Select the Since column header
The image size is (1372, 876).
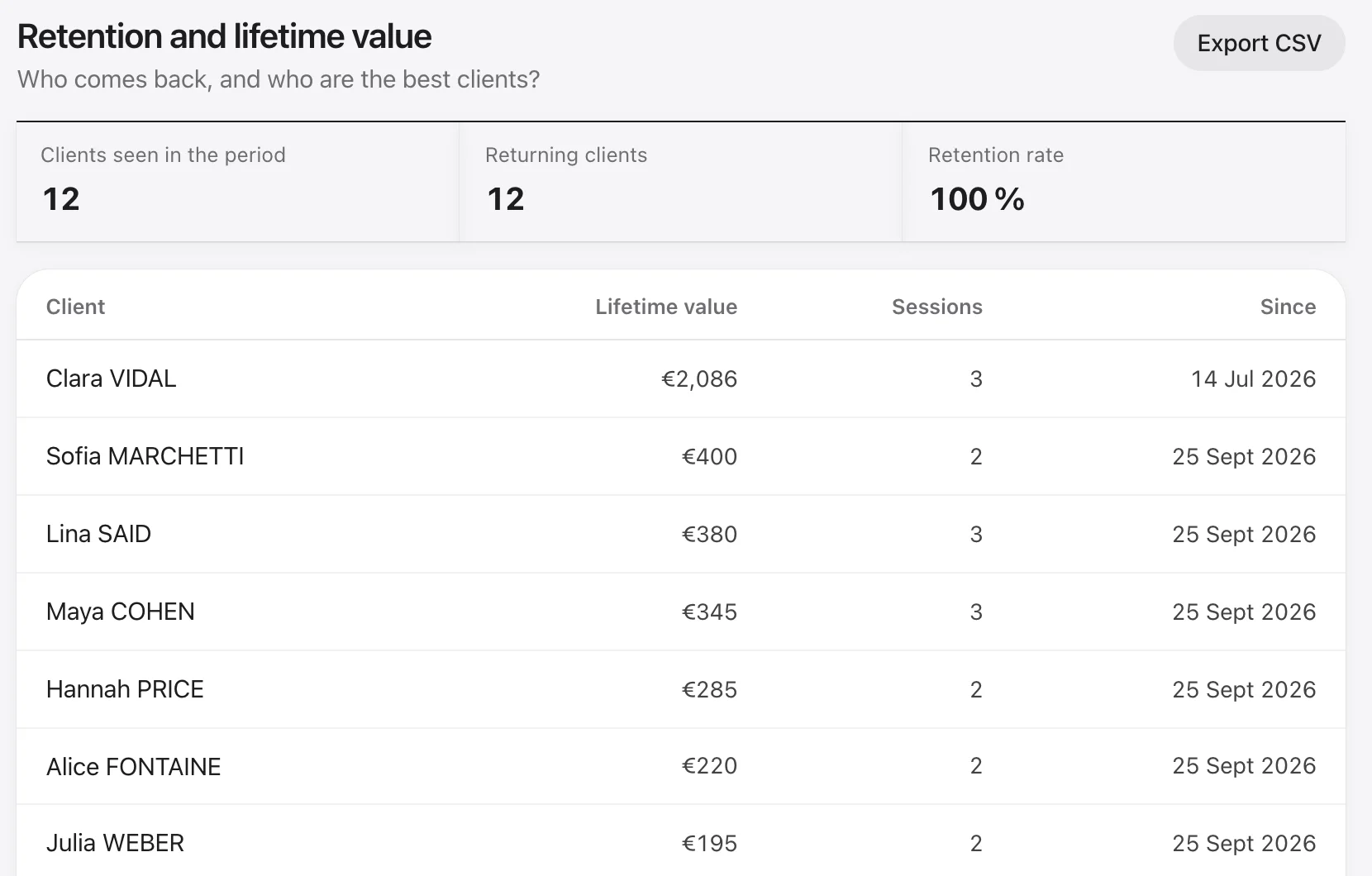[1288, 307]
